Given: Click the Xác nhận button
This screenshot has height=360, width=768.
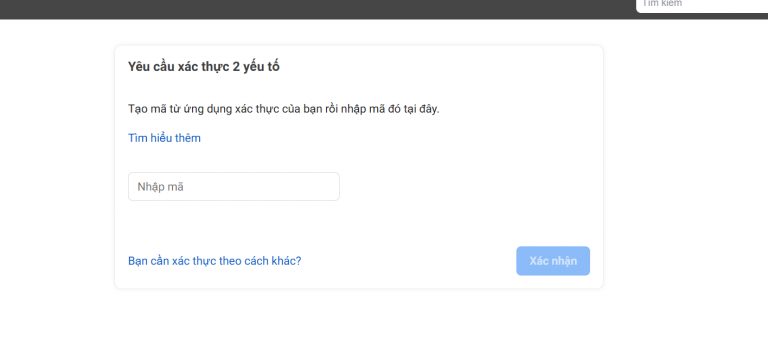Looking at the screenshot, I should click(553, 261).
